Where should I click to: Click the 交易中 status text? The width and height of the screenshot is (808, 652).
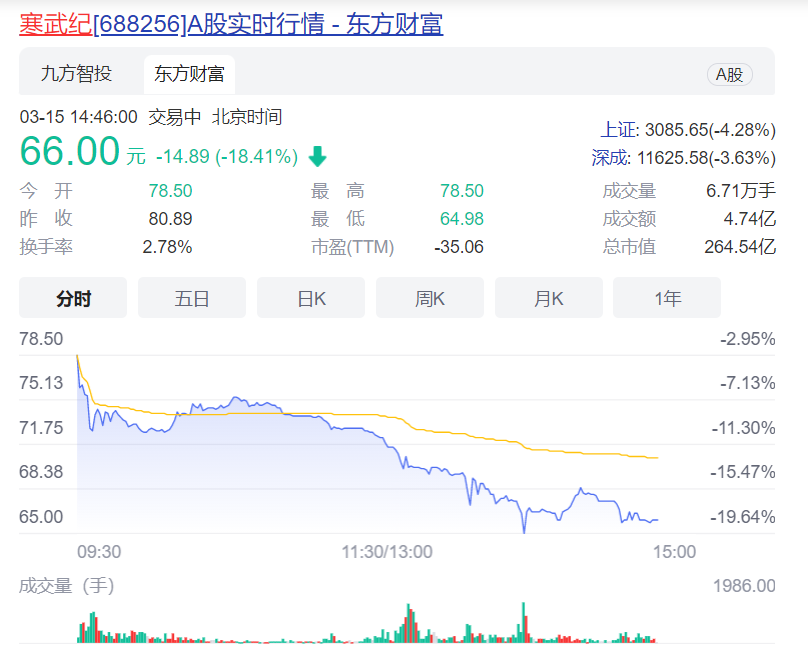174,117
